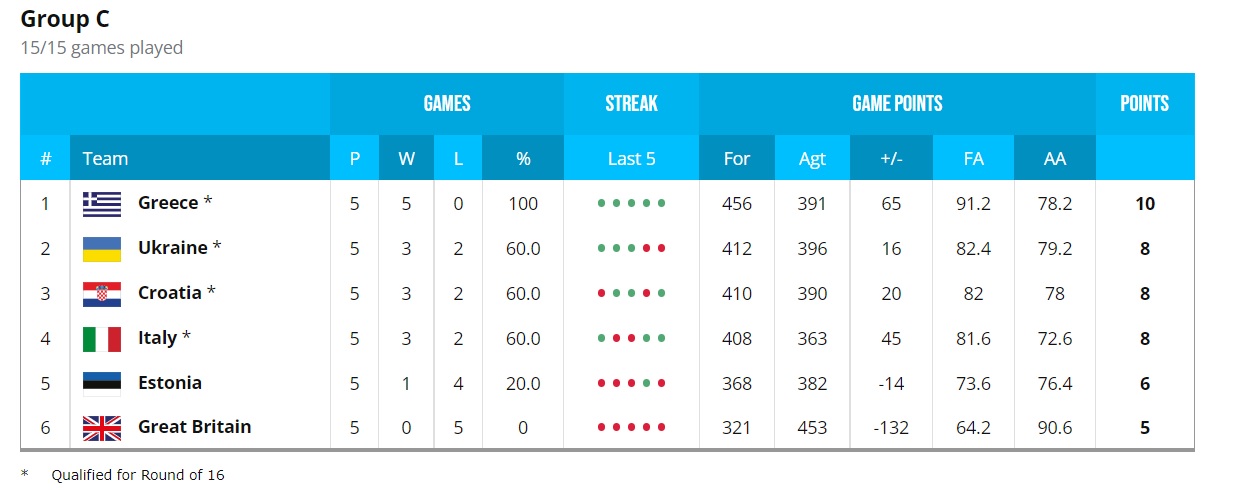
Task: Click the Italy flag icon
Action: tap(102, 339)
